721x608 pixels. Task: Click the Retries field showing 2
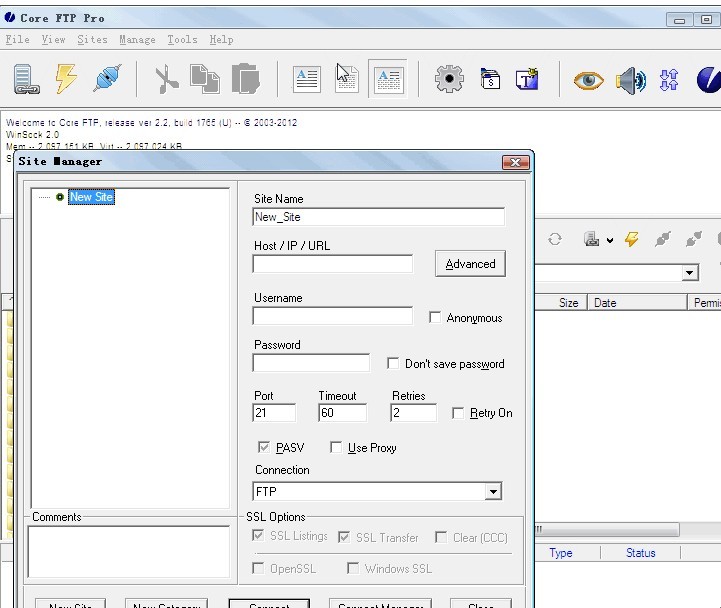[x=413, y=413]
